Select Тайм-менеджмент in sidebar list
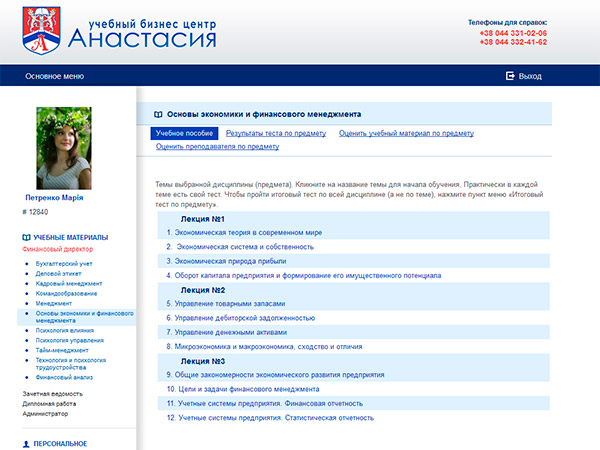This screenshot has height=450, width=600. click(63, 351)
